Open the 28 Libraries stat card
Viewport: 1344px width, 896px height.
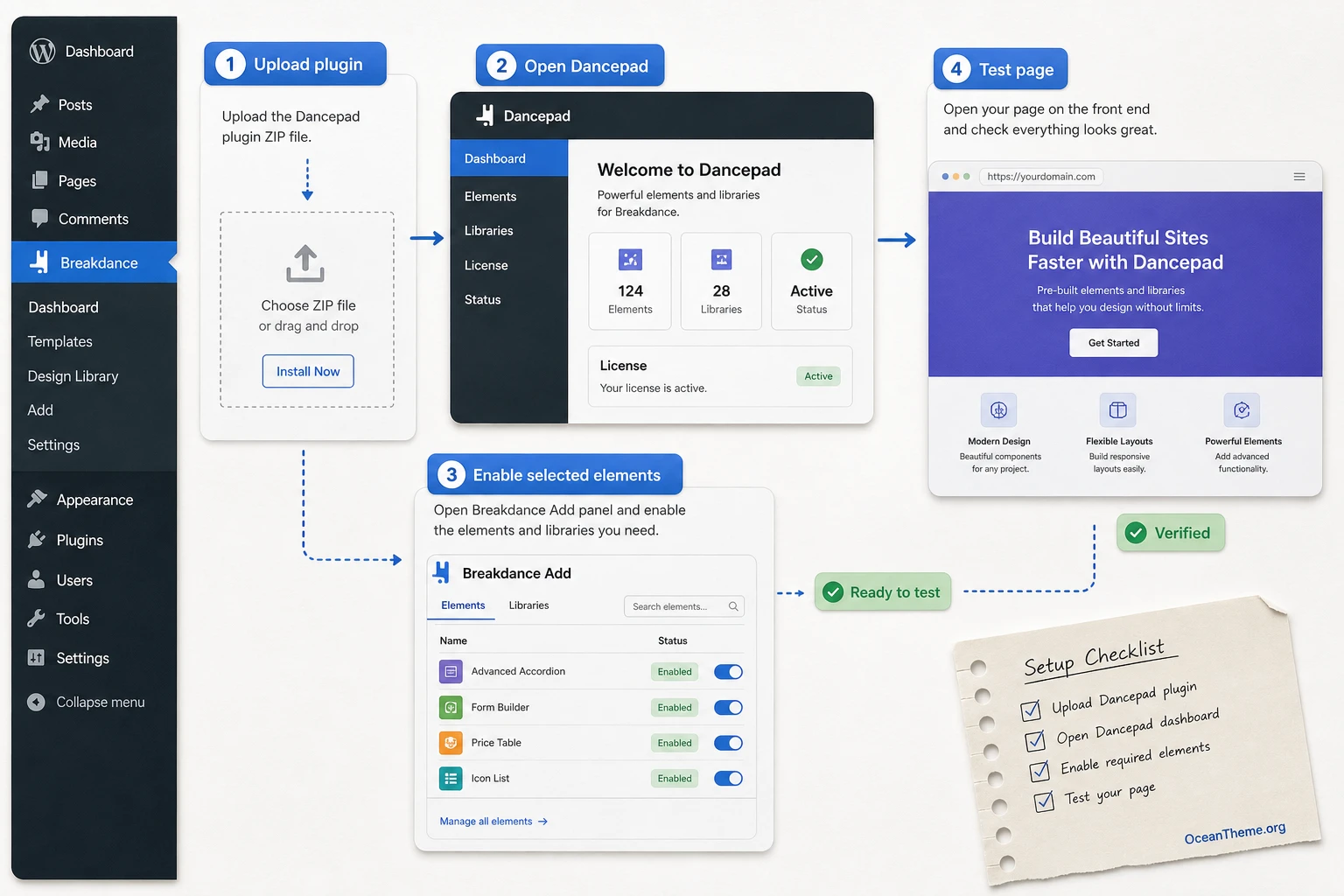point(721,281)
